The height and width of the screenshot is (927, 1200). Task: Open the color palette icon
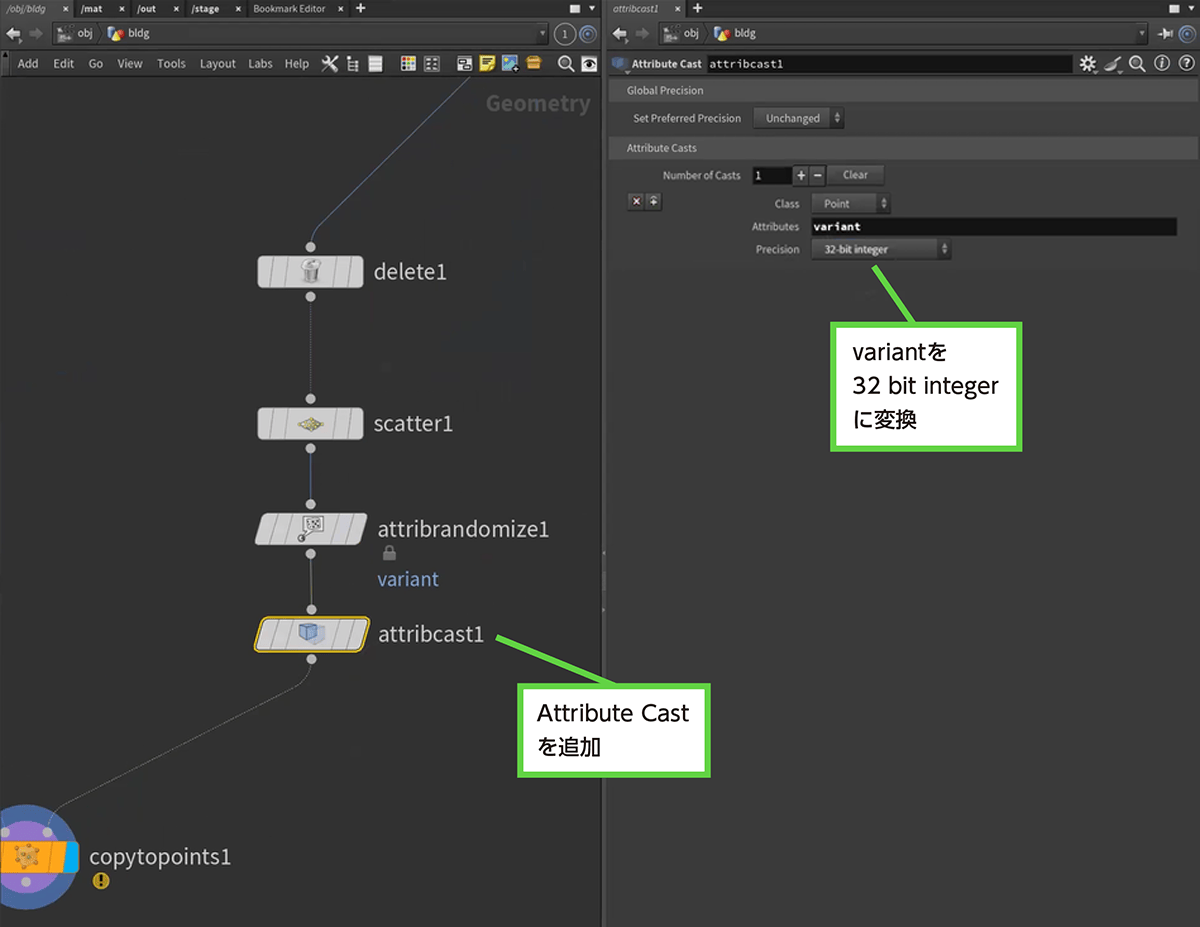click(x=408, y=63)
